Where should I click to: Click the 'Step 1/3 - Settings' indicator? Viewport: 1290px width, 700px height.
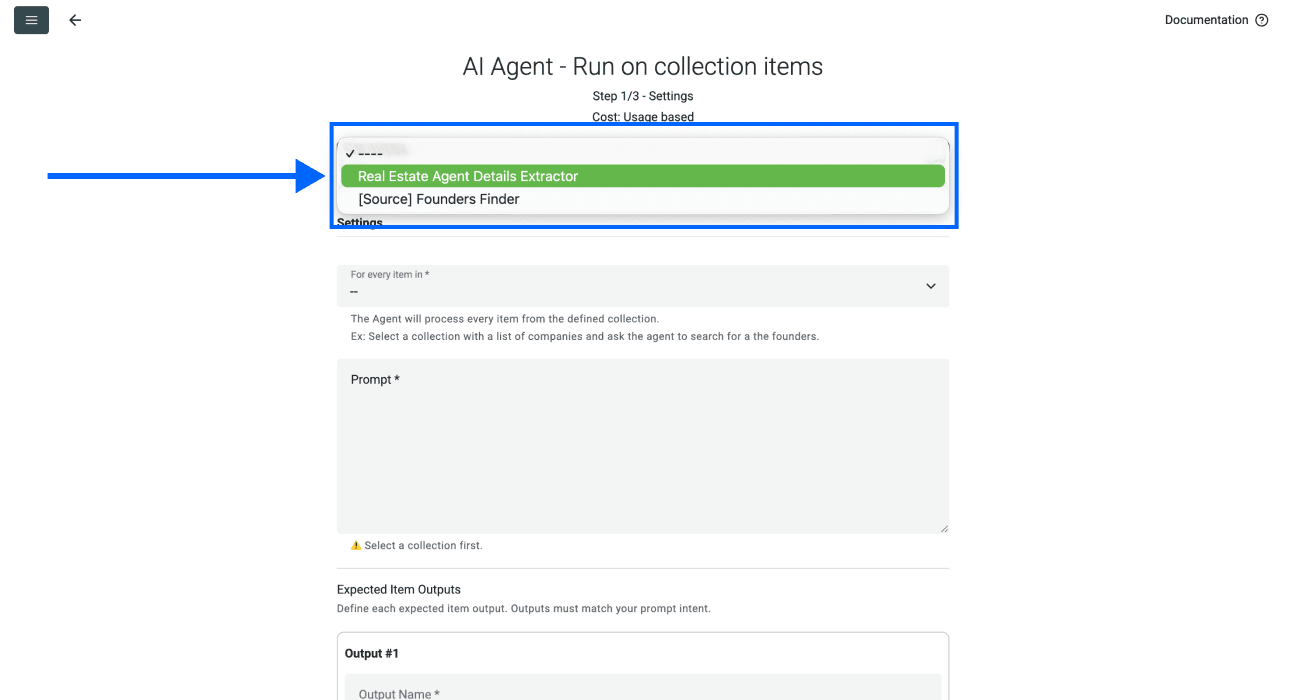click(643, 95)
